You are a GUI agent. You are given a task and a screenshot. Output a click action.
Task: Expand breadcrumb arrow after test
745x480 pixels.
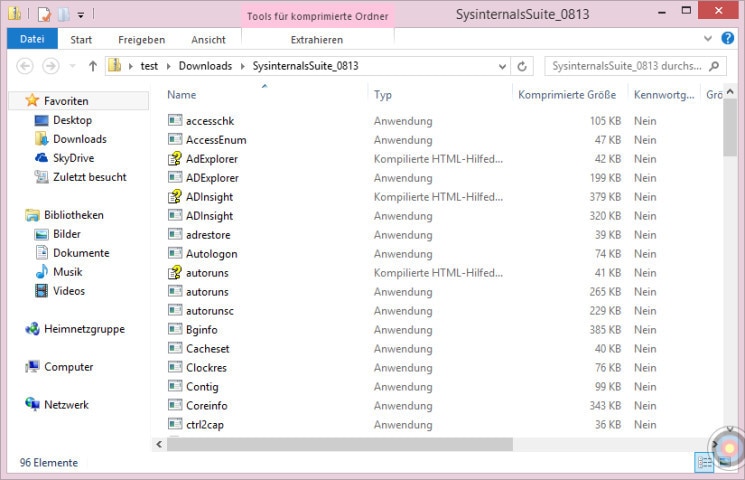(x=168, y=66)
